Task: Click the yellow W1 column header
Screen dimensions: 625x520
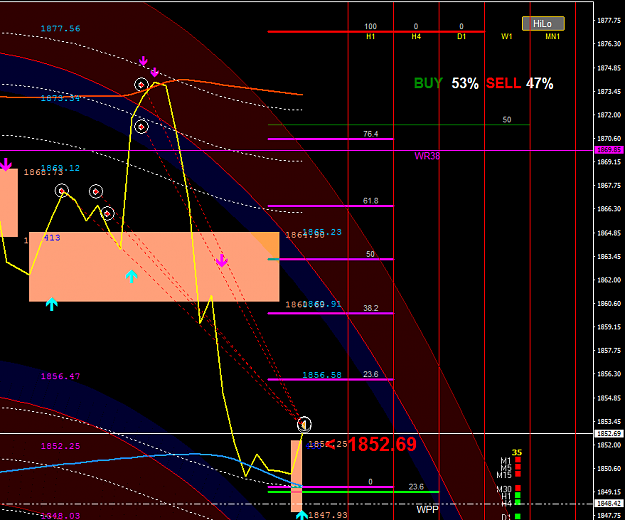Action: tap(507, 37)
